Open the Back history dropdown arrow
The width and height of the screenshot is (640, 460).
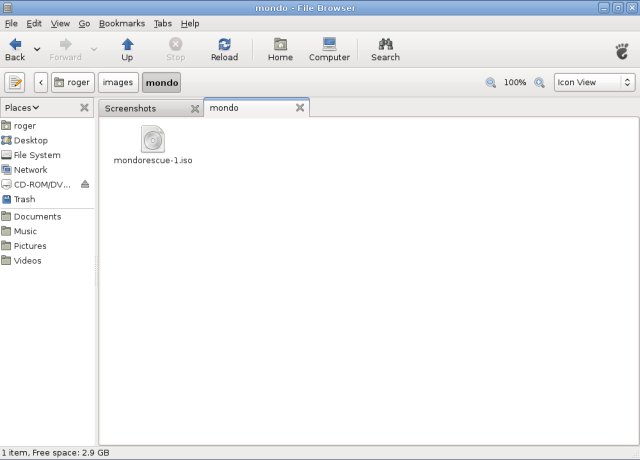[37, 49]
